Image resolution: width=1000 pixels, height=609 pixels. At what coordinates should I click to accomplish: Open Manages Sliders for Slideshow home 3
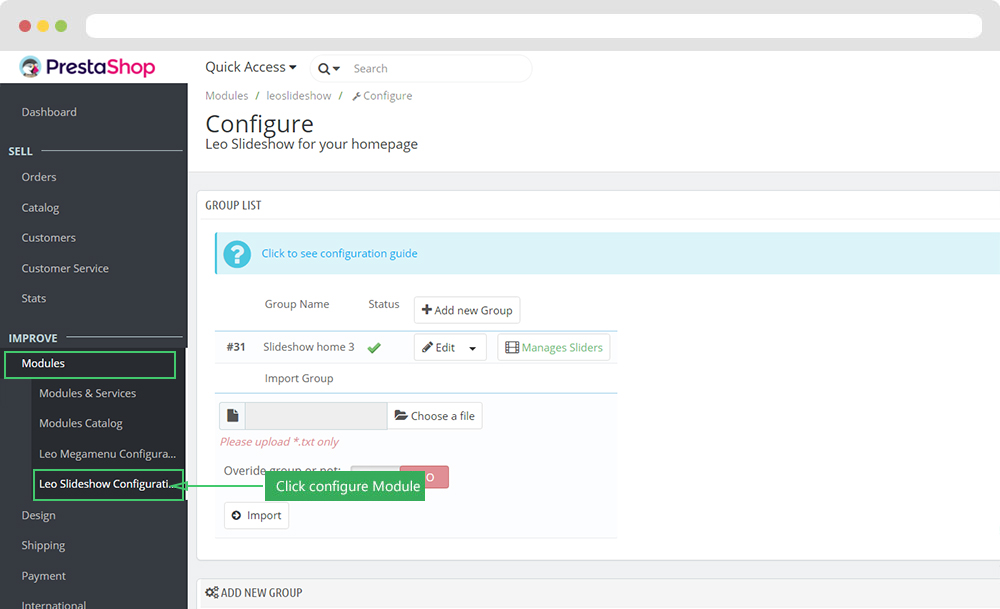pyautogui.click(x=554, y=348)
